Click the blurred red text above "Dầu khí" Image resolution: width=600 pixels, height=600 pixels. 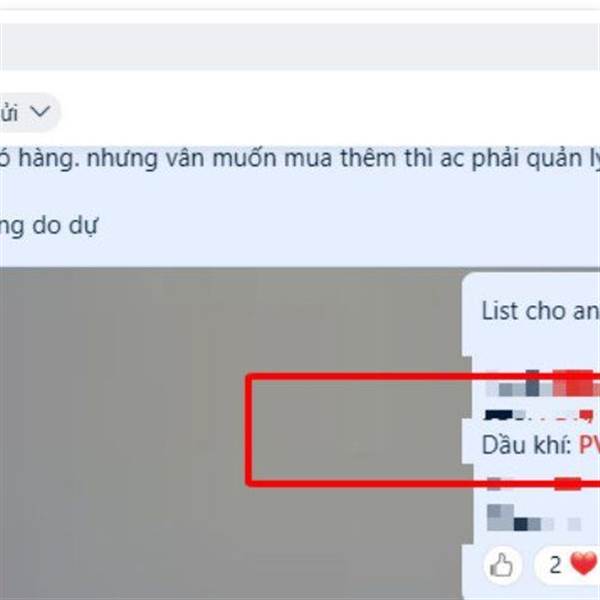pyautogui.click(x=576, y=384)
